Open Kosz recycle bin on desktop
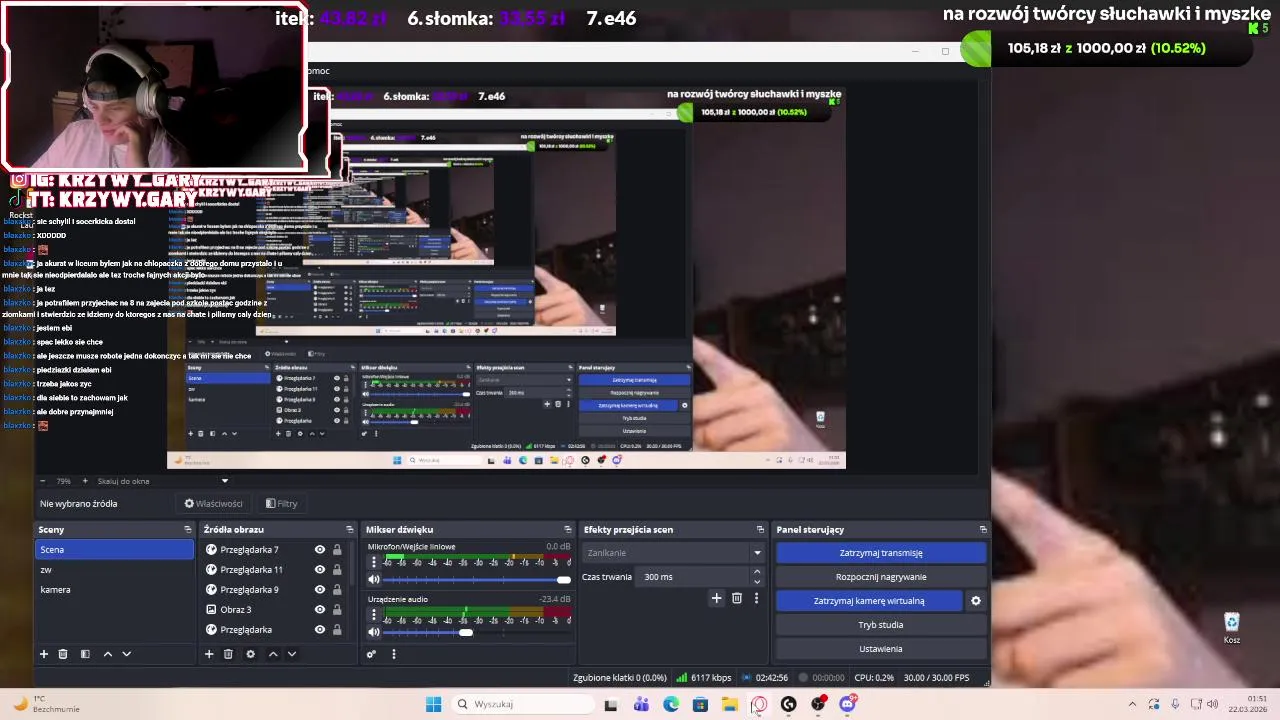 click(x=1232, y=628)
